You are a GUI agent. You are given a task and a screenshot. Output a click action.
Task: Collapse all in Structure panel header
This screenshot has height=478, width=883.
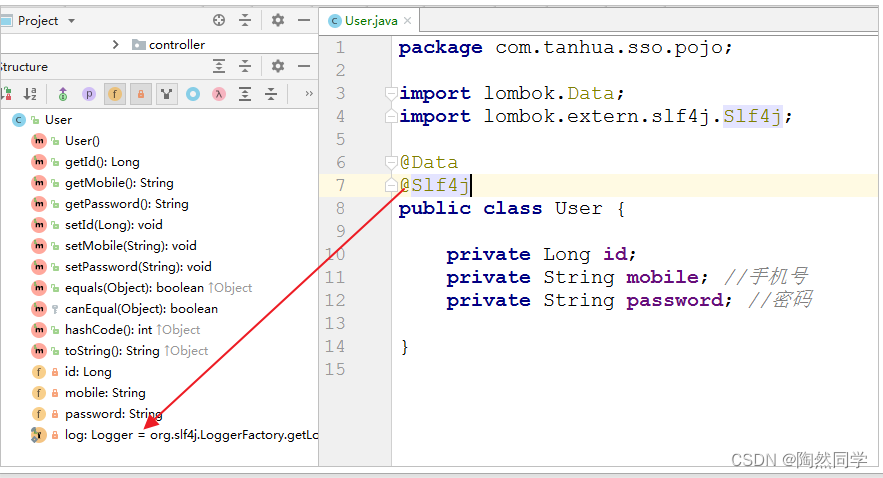[x=245, y=66]
